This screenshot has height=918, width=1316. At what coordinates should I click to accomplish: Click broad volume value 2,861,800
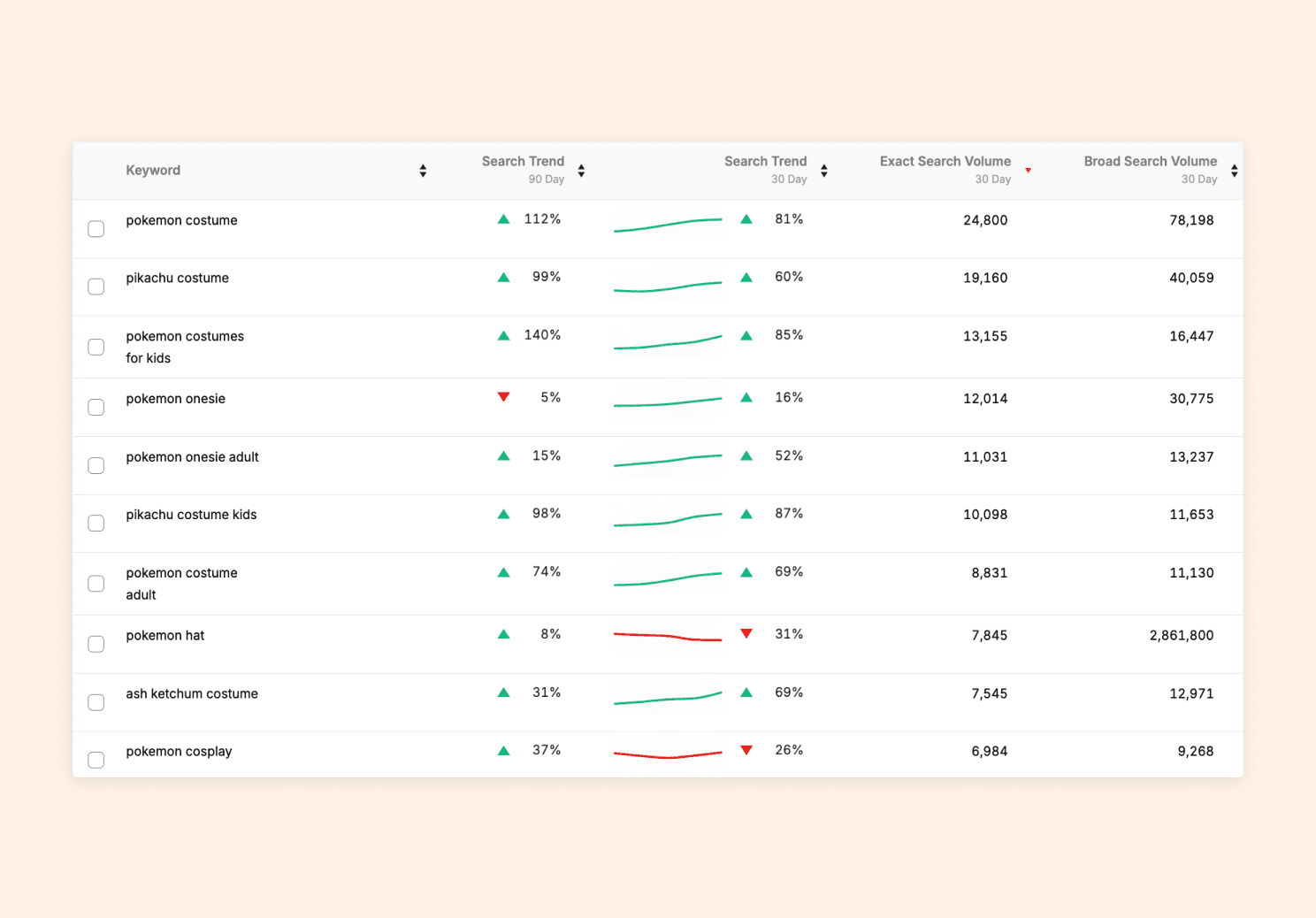(x=1182, y=635)
